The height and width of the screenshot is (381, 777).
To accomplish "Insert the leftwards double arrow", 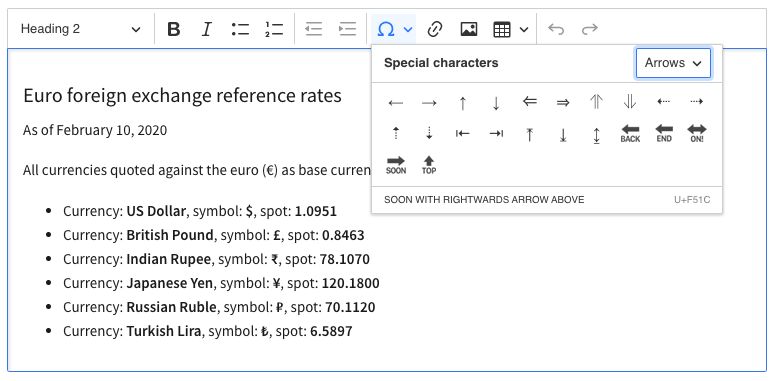I will pos(530,102).
